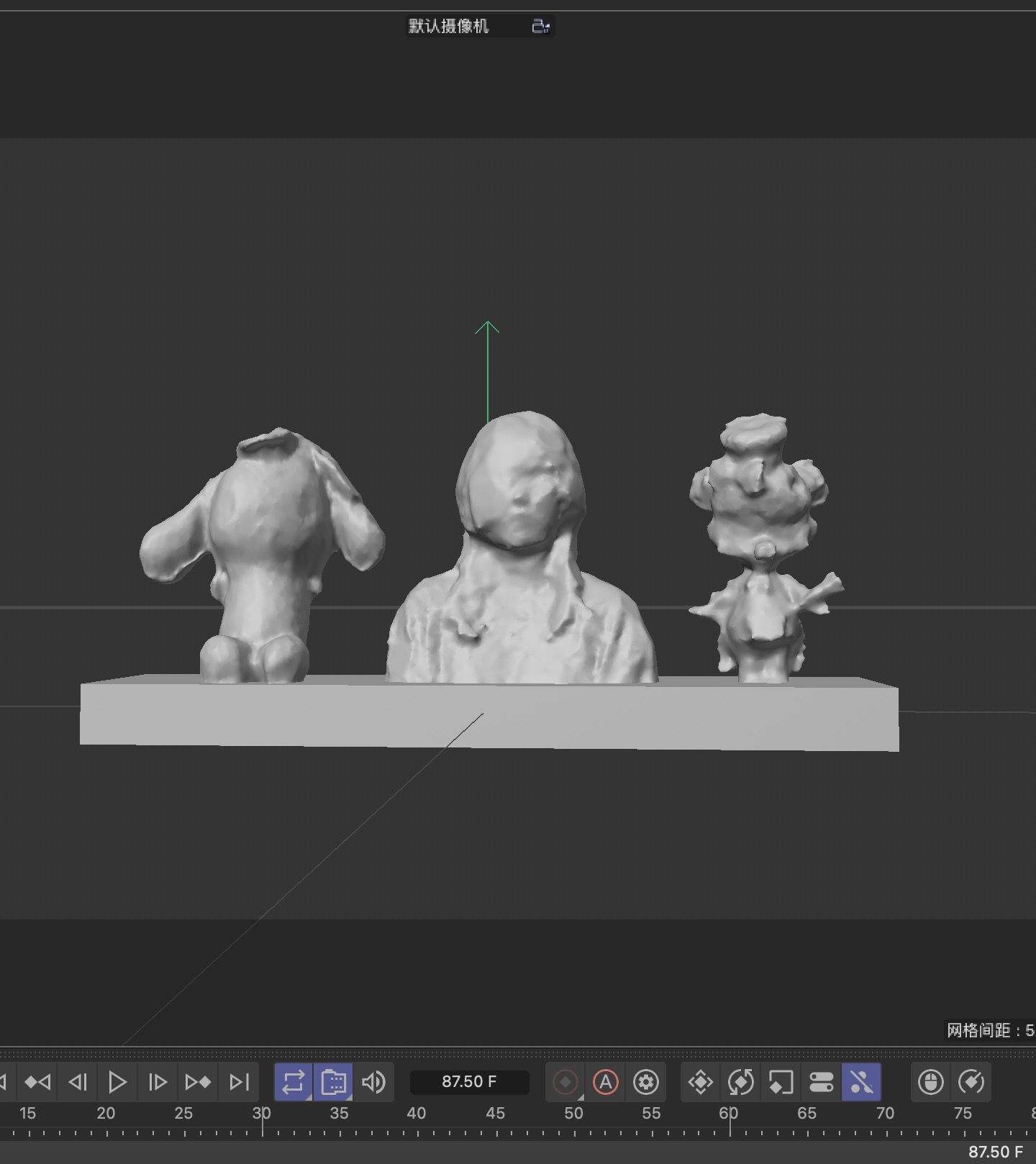Click timeline ruler at frame 20
The width and height of the screenshot is (1036, 1164).
click(106, 1113)
